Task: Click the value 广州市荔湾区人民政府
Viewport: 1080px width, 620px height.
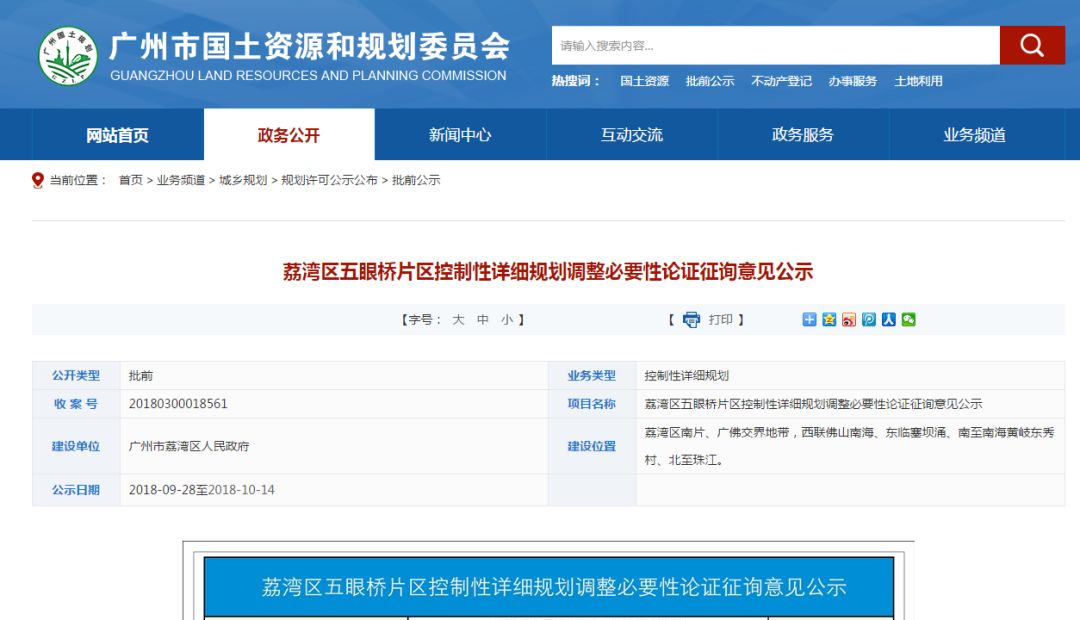Action: pos(189,446)
